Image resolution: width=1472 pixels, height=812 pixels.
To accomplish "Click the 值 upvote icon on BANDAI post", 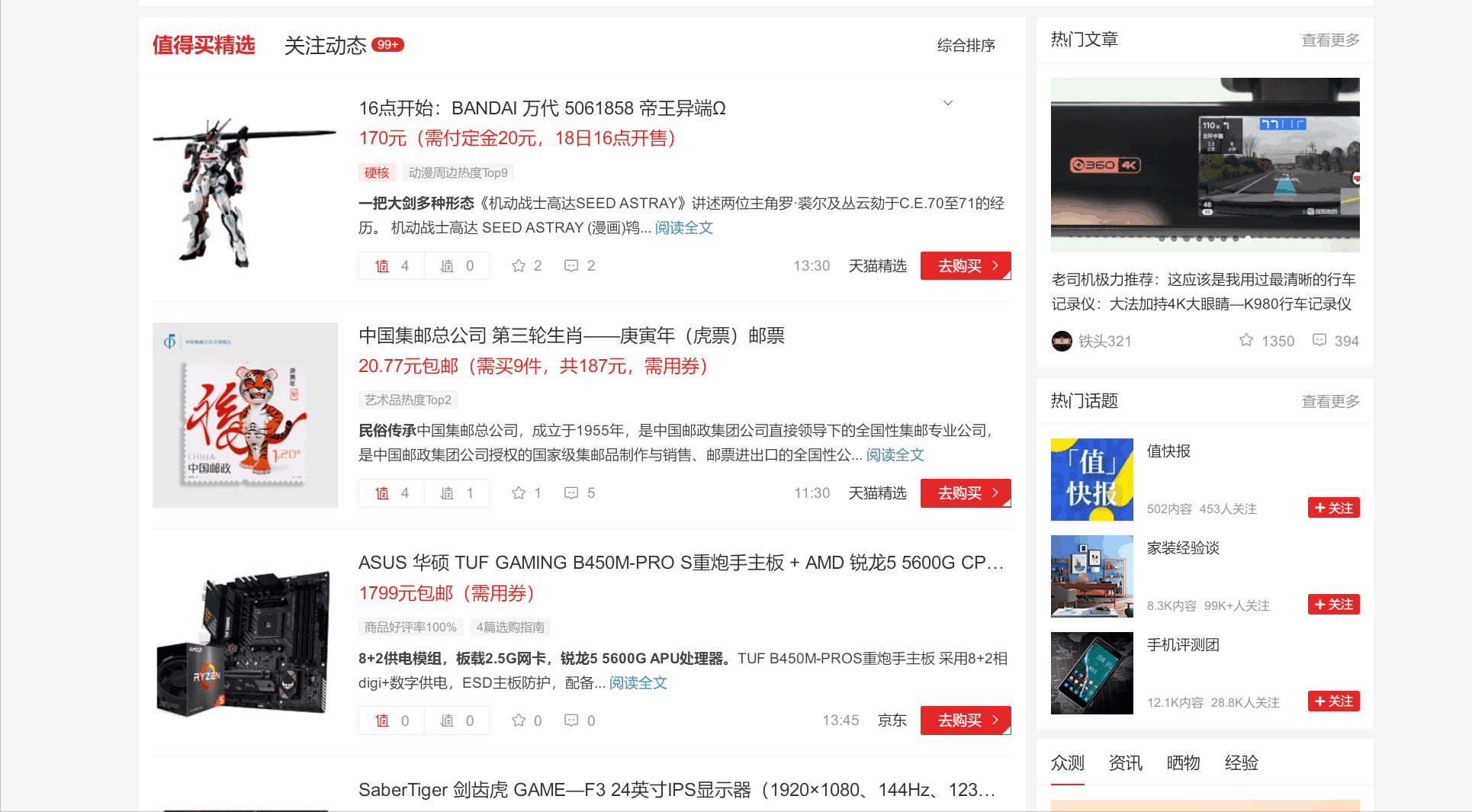I will click(382, 266).
